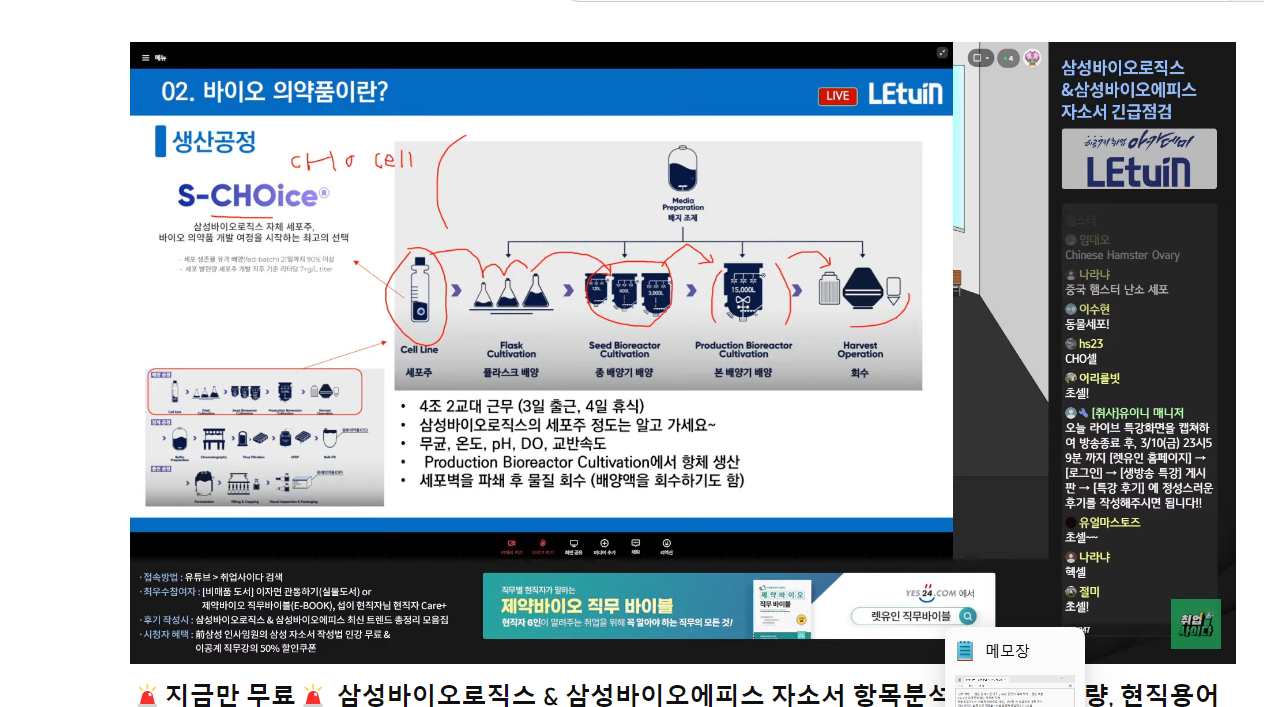Start screen sharing from the toolbar

(x=573, y=545)
